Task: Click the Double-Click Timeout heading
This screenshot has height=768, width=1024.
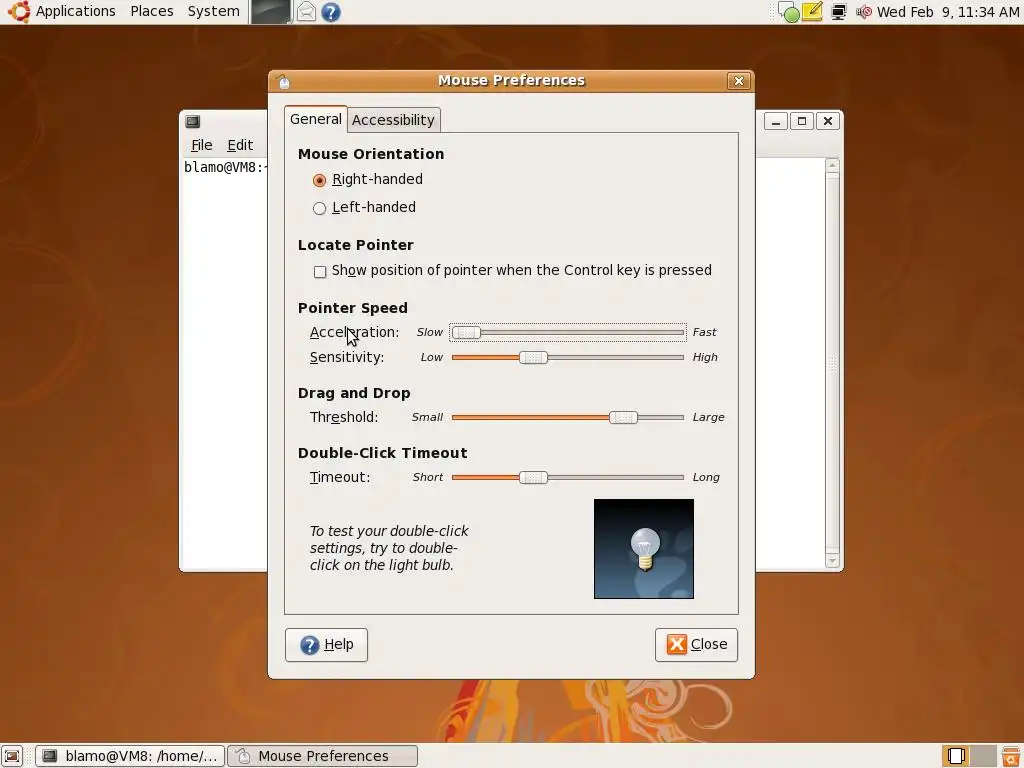Action: point(383,453)
